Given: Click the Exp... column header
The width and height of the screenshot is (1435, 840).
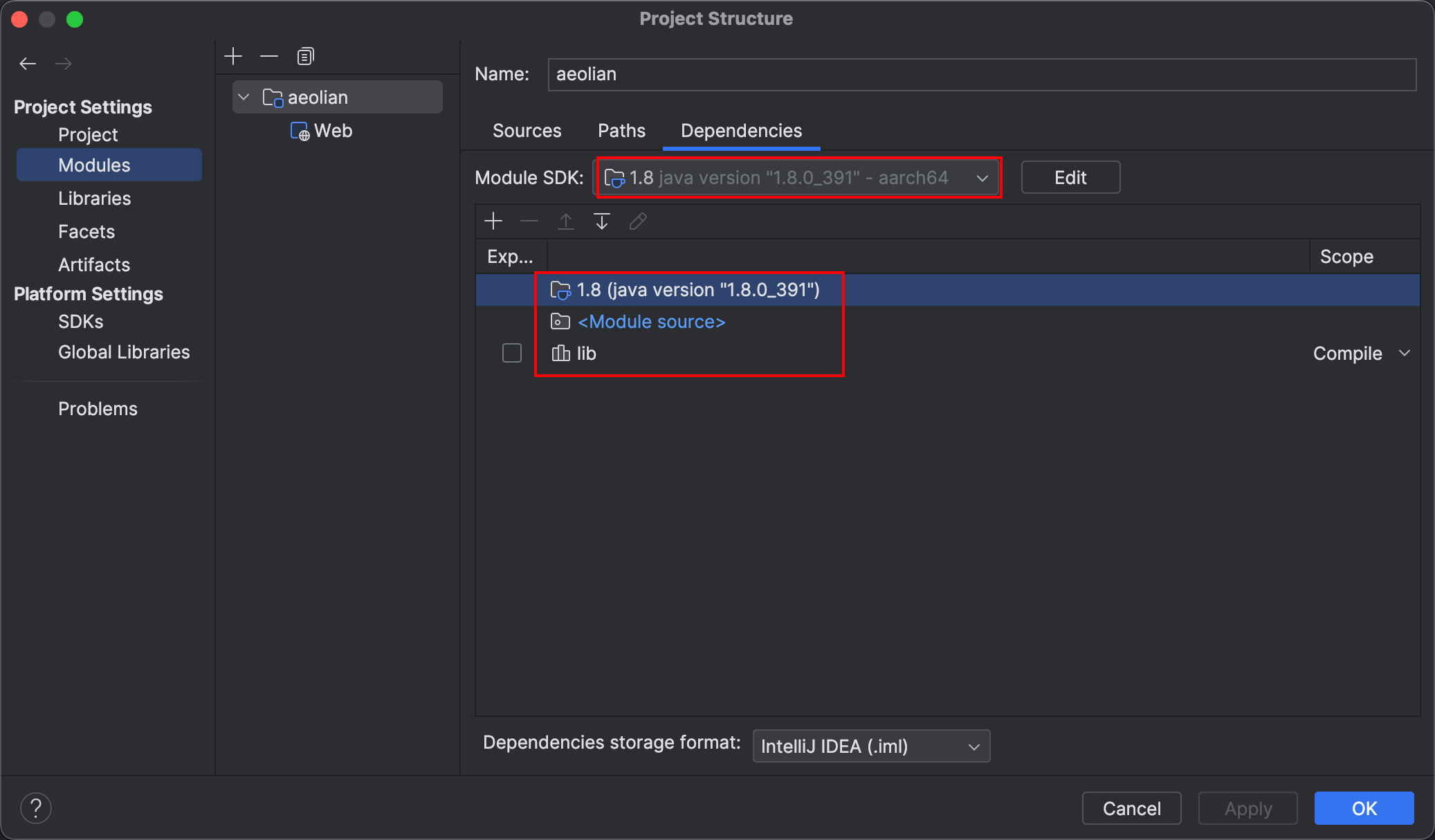Looking at the screenshot, I should pyautogui.click(x=511, y=257).
